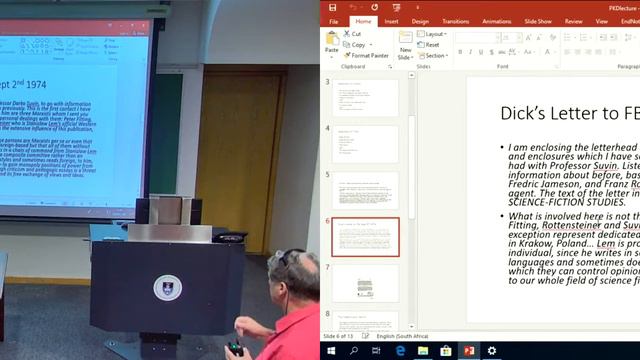
Task: Click the Paste clipboard icon
Action: [x=332, y=38]
